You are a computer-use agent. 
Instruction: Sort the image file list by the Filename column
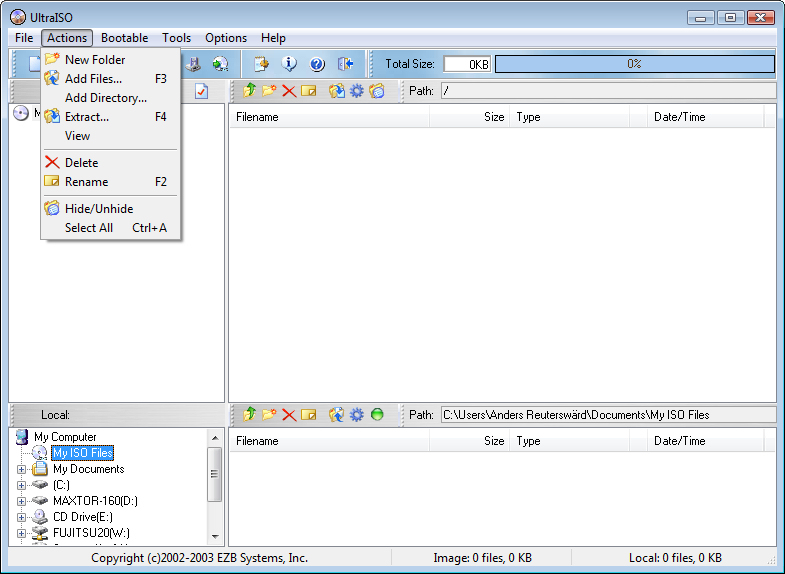pyautogui.click(x=329, y=117)
